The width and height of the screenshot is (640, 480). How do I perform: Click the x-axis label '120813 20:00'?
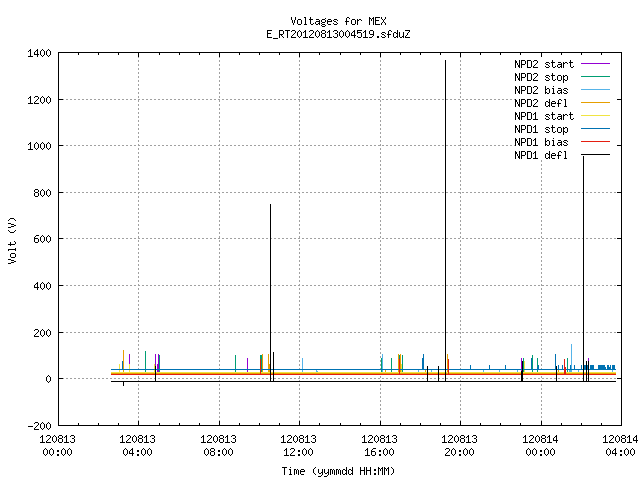(459, 446)
